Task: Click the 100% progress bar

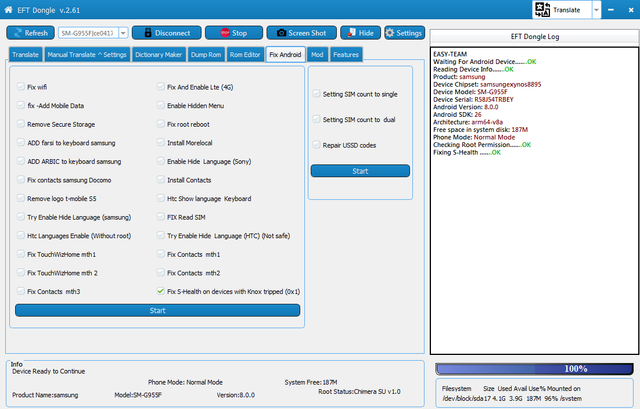Action: click(x=534, y=368)
